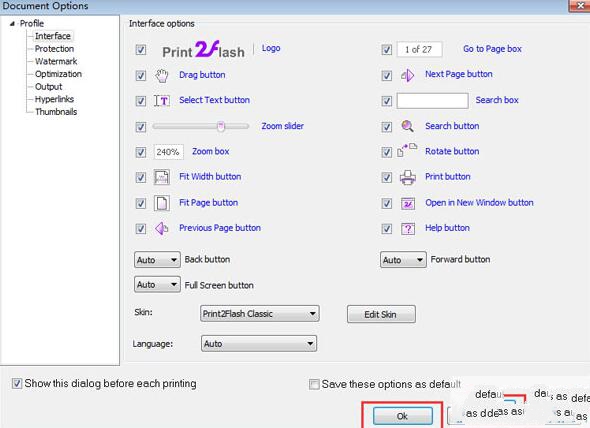Screen dimensions: 590x428
Task: Confirm with the Ok button
Action: point(403,416)
